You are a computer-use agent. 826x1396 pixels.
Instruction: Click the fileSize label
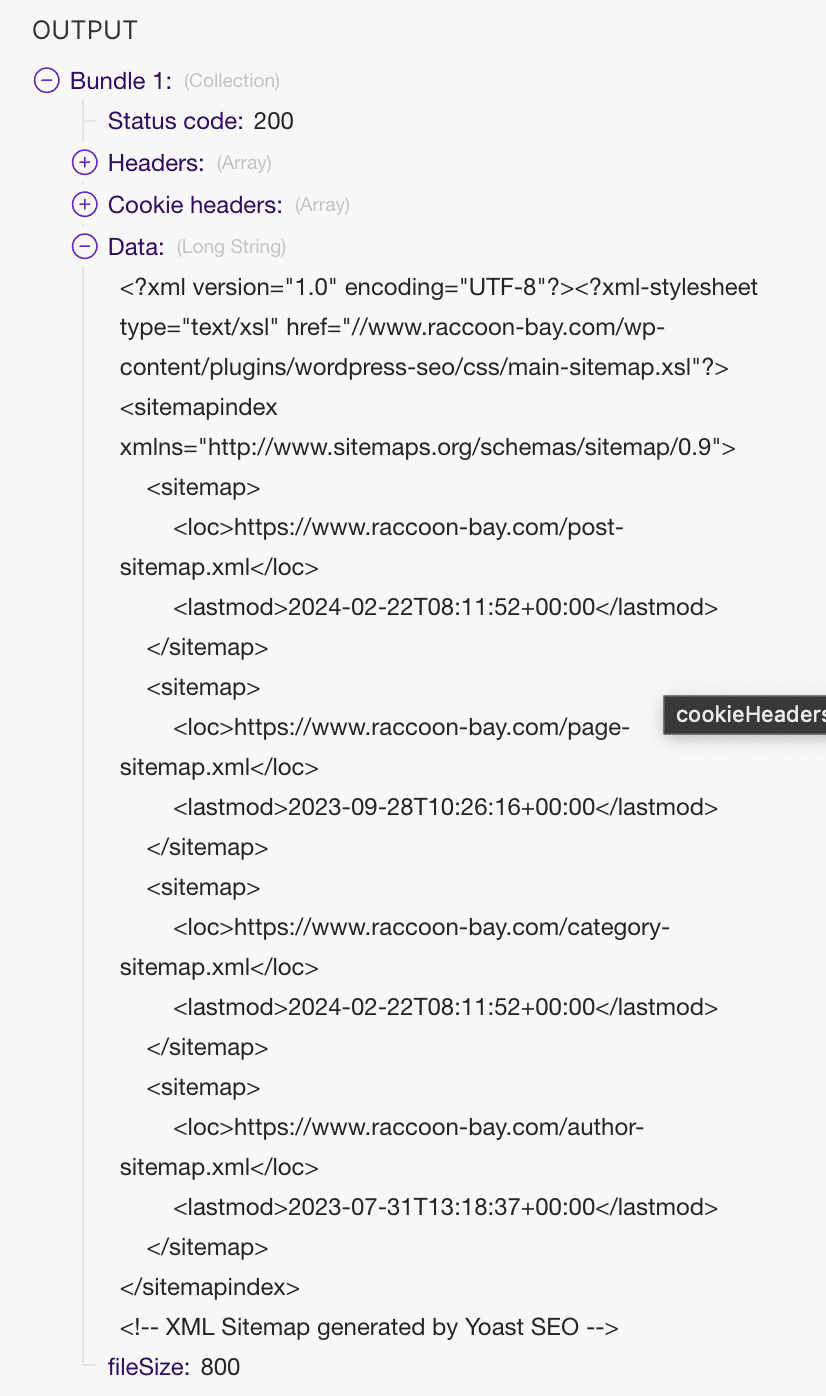click(x=150, y=1367)
